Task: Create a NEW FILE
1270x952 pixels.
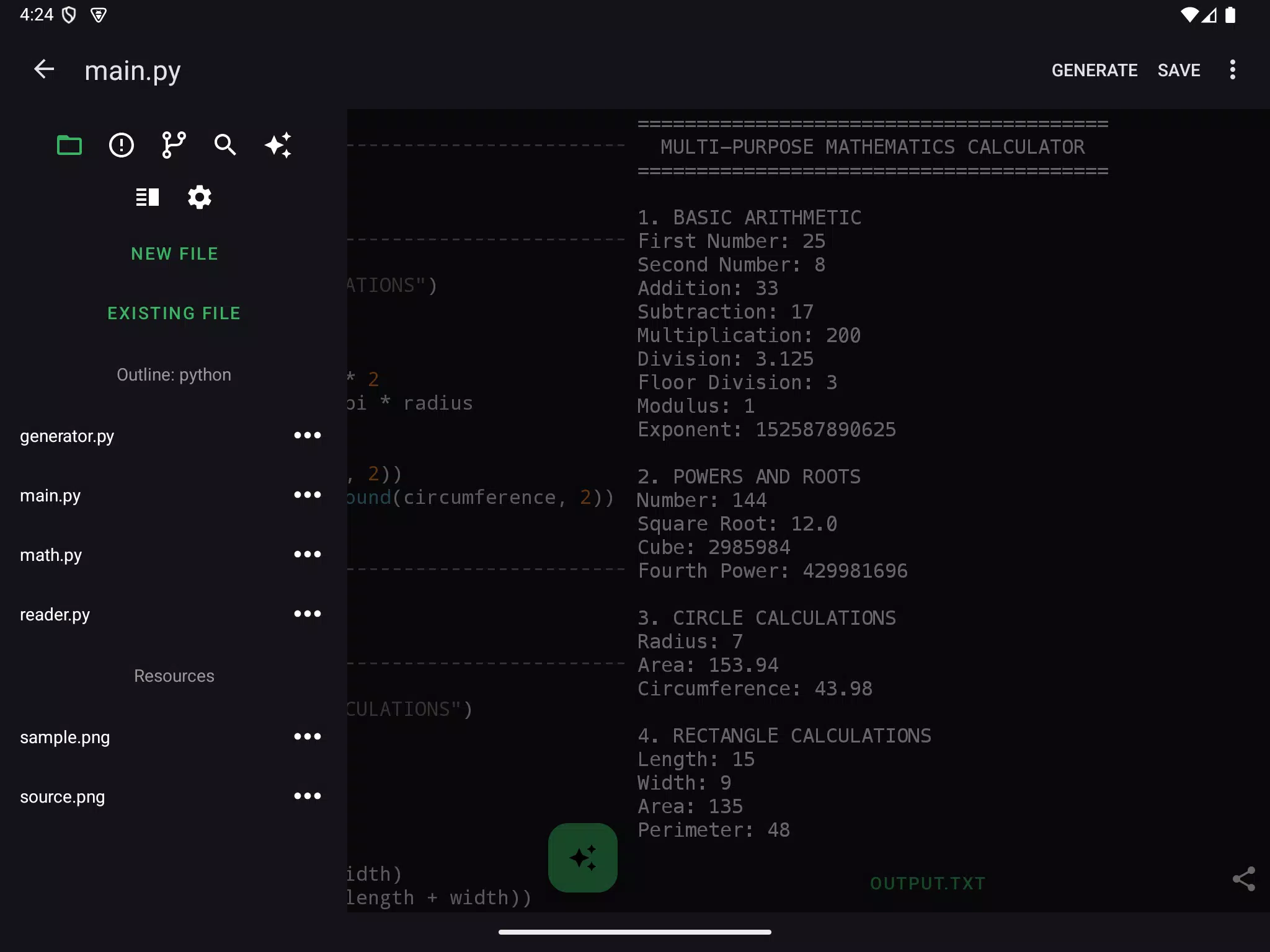Action: point(174,253)
